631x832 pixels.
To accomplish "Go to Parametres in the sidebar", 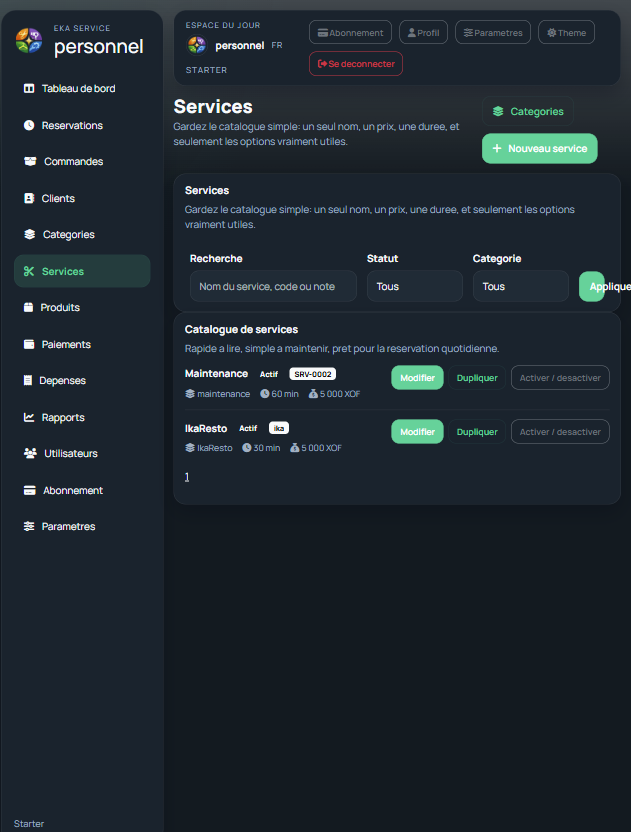I will pyautogui.click(x=68, y=527).
